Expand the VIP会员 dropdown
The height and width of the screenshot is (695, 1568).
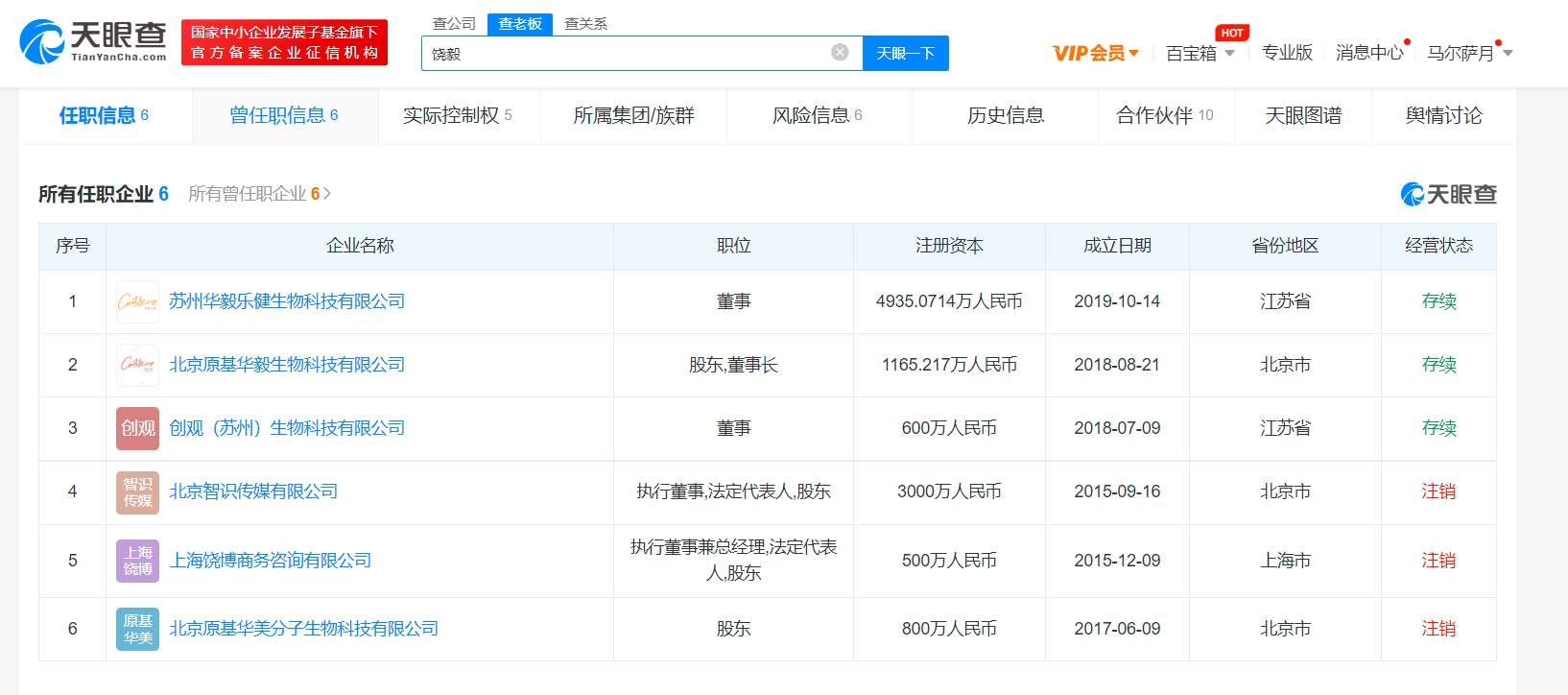(1096, 53)
